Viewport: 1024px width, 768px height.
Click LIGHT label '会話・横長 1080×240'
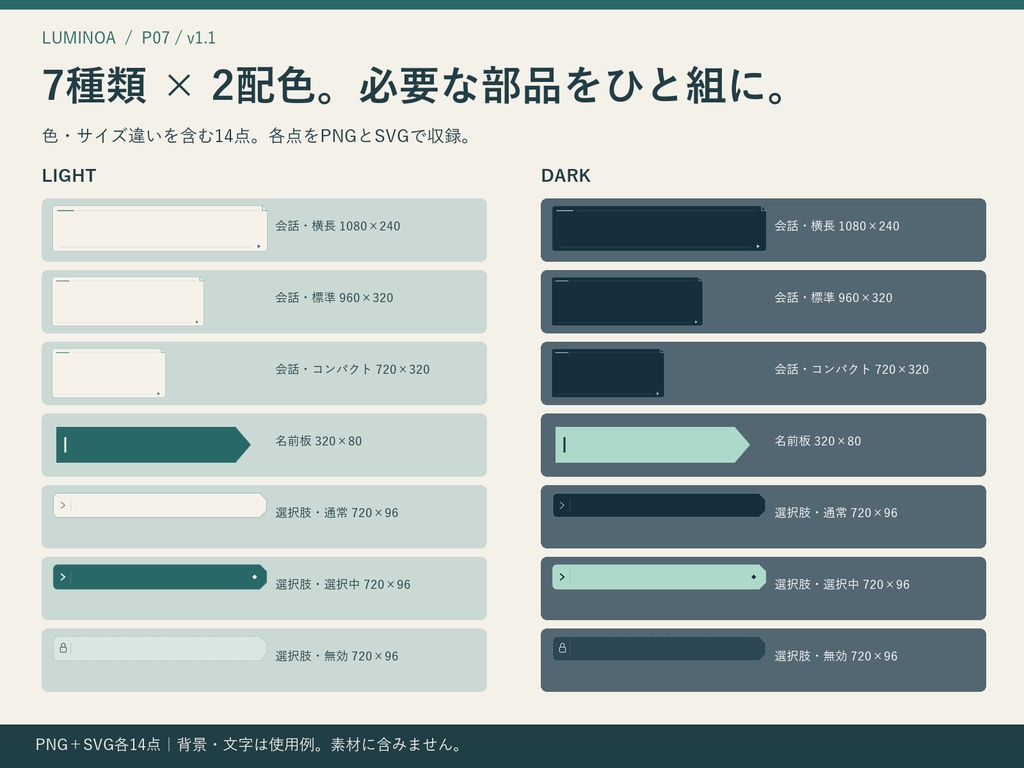pyautogui.click(x=338, y=226)
